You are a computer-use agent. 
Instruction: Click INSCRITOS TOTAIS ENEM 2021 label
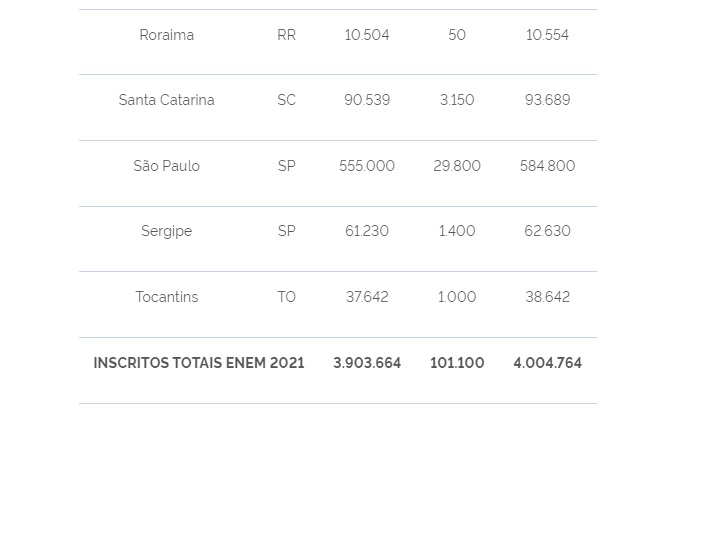pos(199,363)
